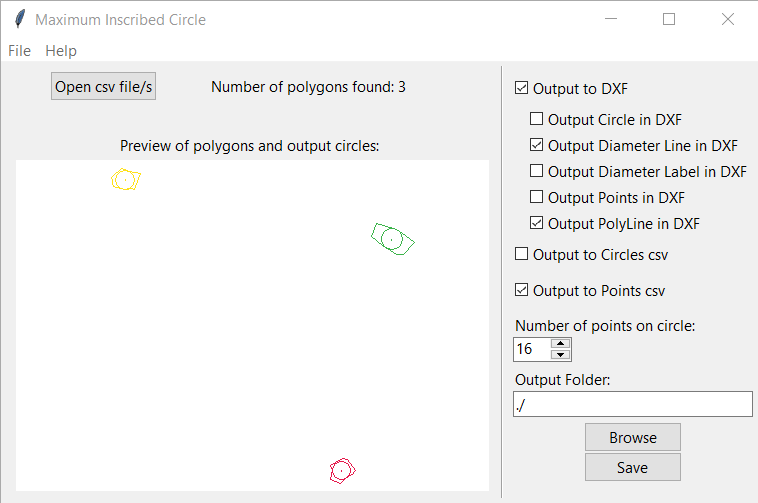Image resolution: width=758 pixels, height=503 pixels.
Task: Increase number of points with up arrow
Action: click(x=560, y=344)
